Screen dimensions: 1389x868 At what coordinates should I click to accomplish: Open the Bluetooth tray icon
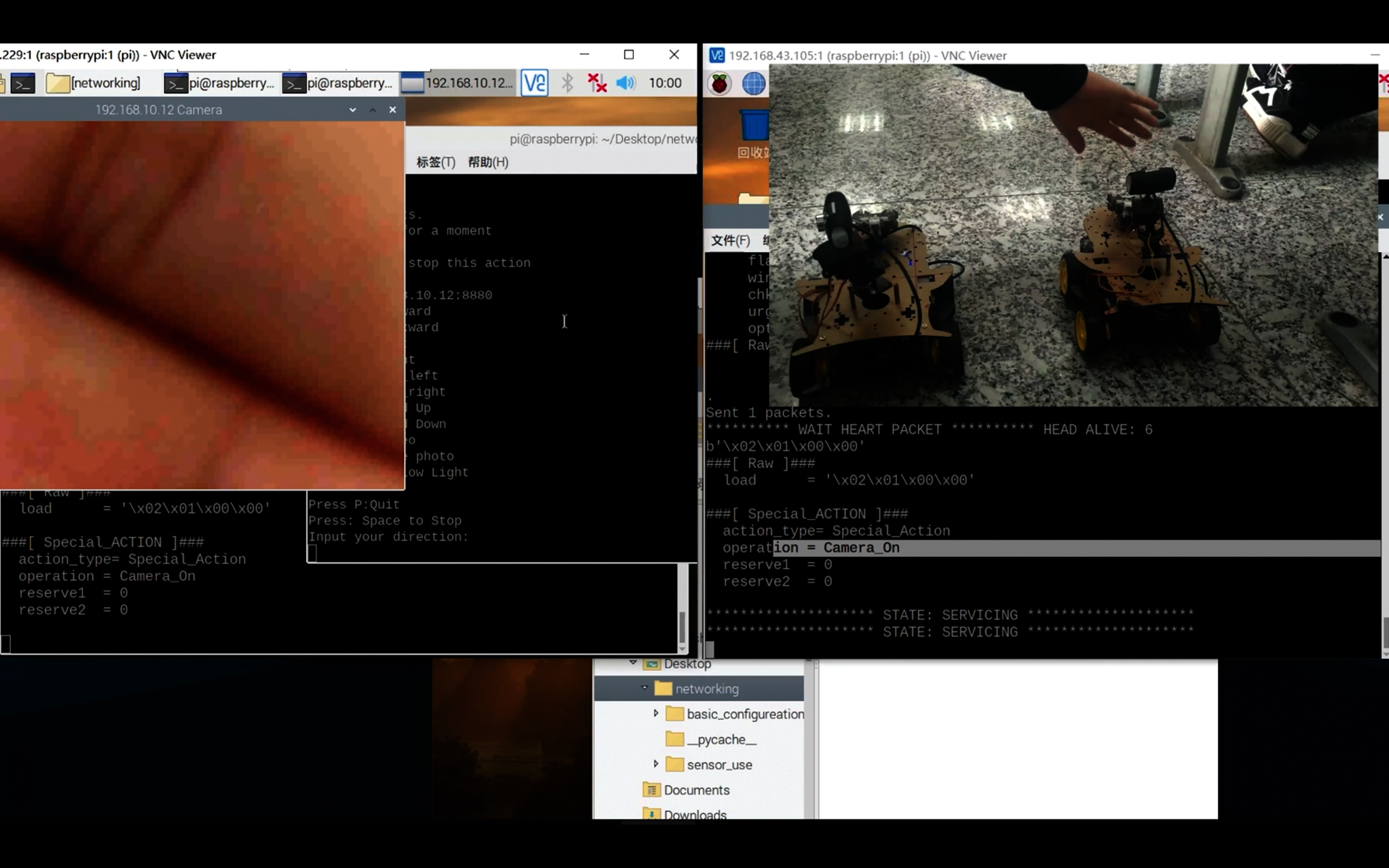567,83
